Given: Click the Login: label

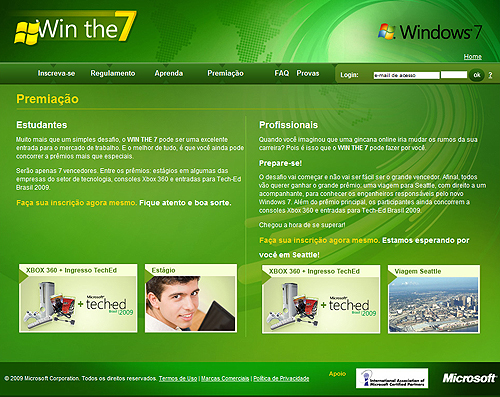Looking at the screenshot, I should coord(349,75).
